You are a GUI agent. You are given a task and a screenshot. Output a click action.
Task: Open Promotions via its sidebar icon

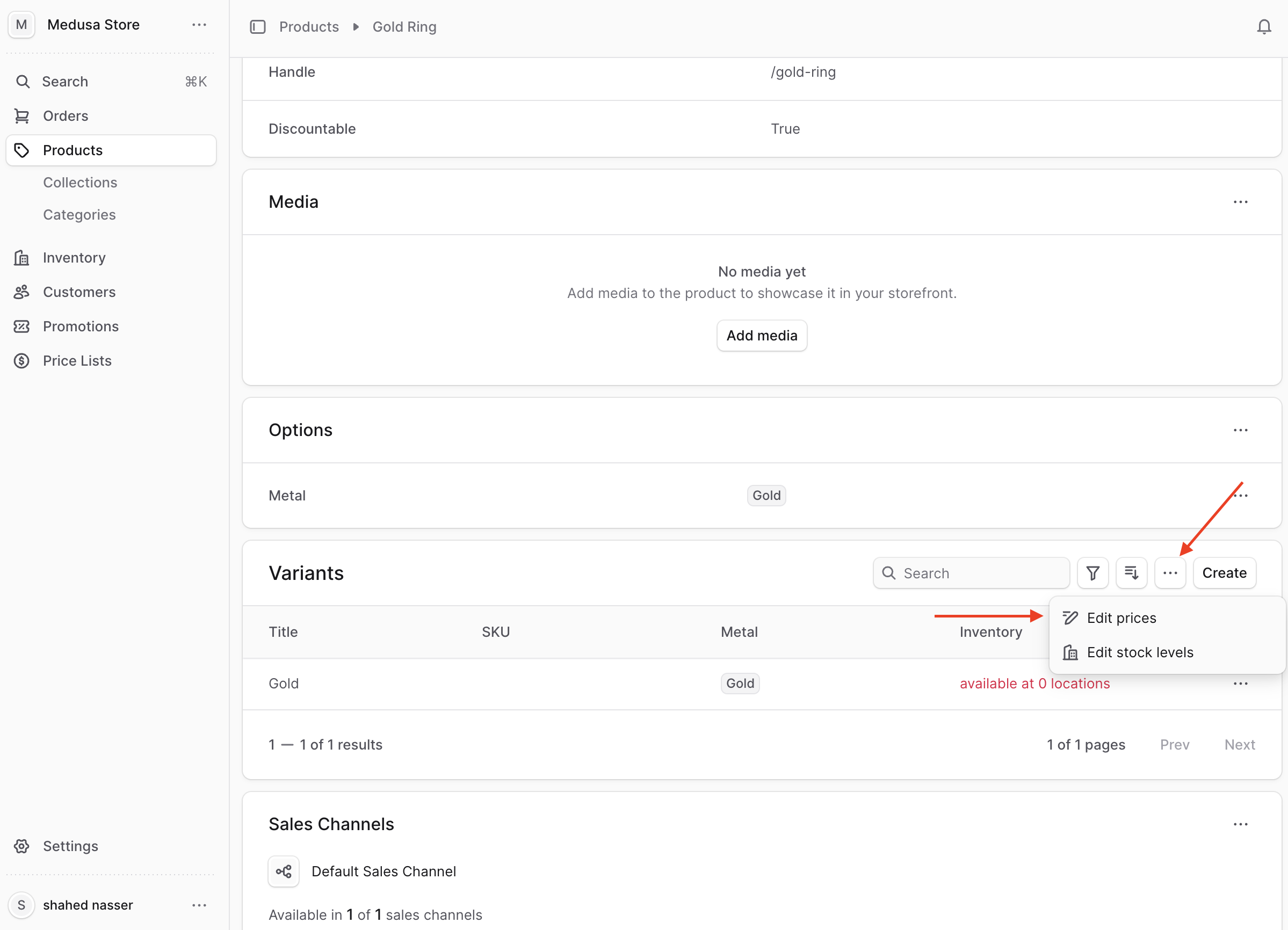coord(22,326)
